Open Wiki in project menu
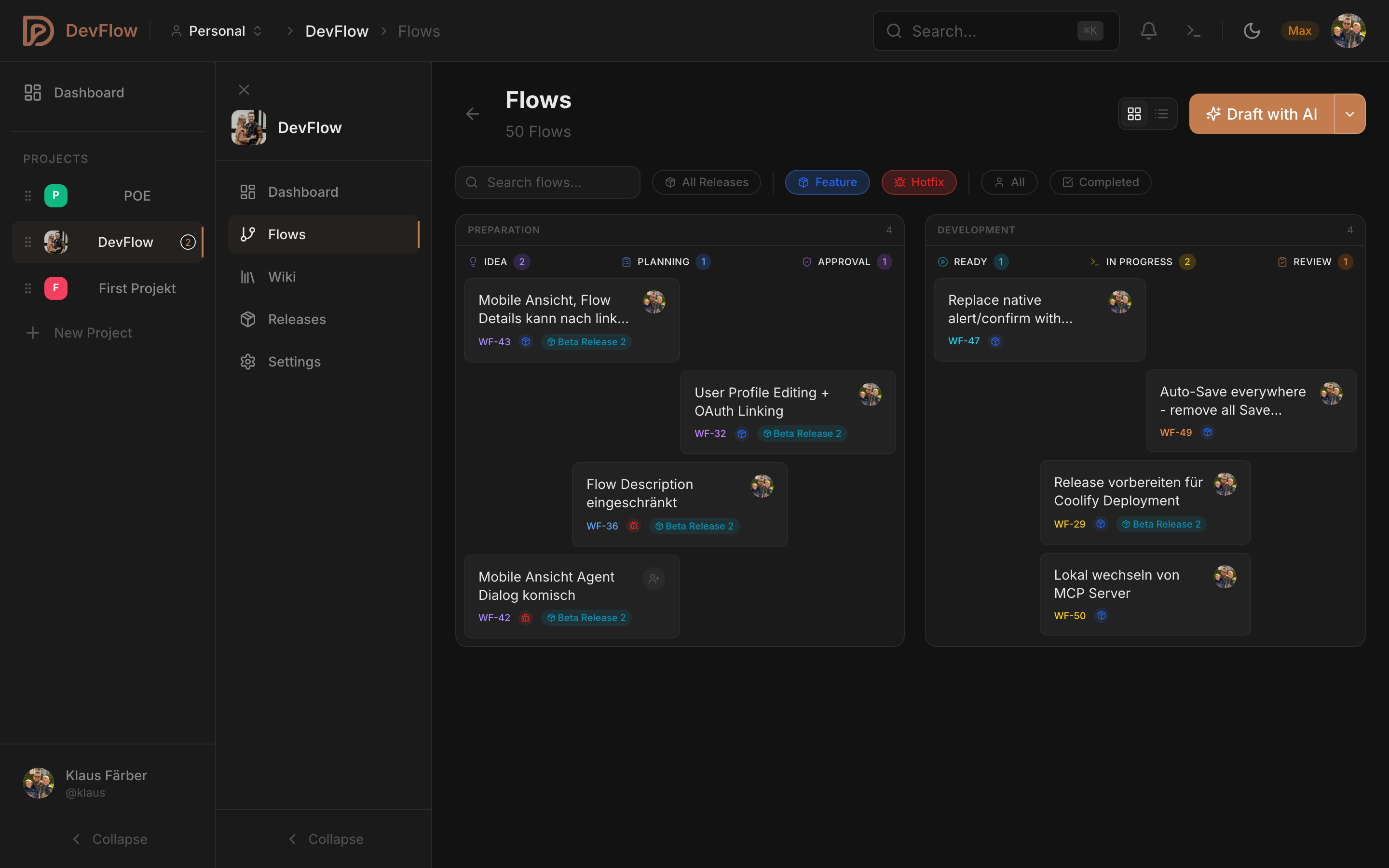 pos(323,277)
